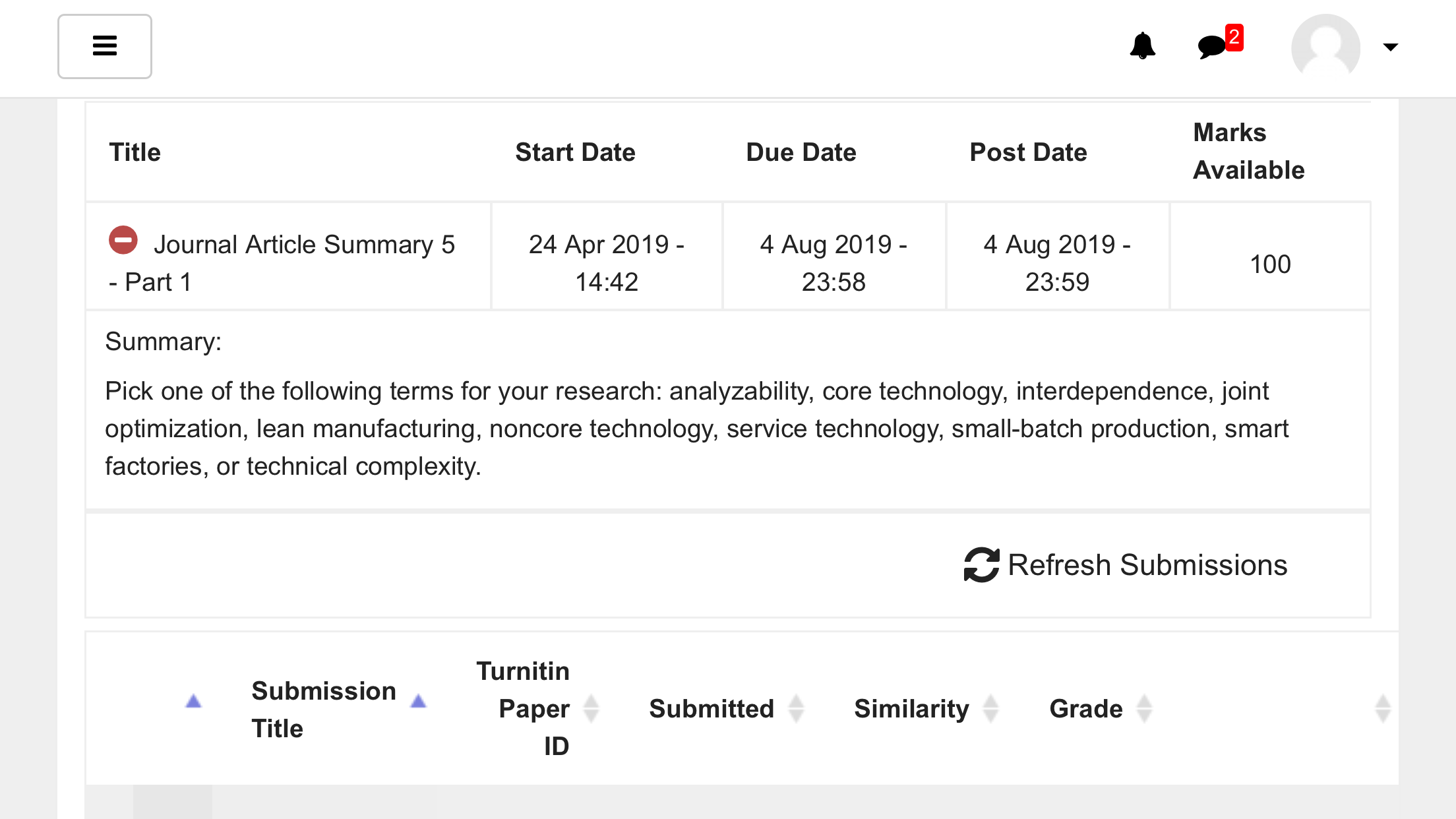Open the hamburger navigation menu
The image size is (1456, 819).
point(105,46)
